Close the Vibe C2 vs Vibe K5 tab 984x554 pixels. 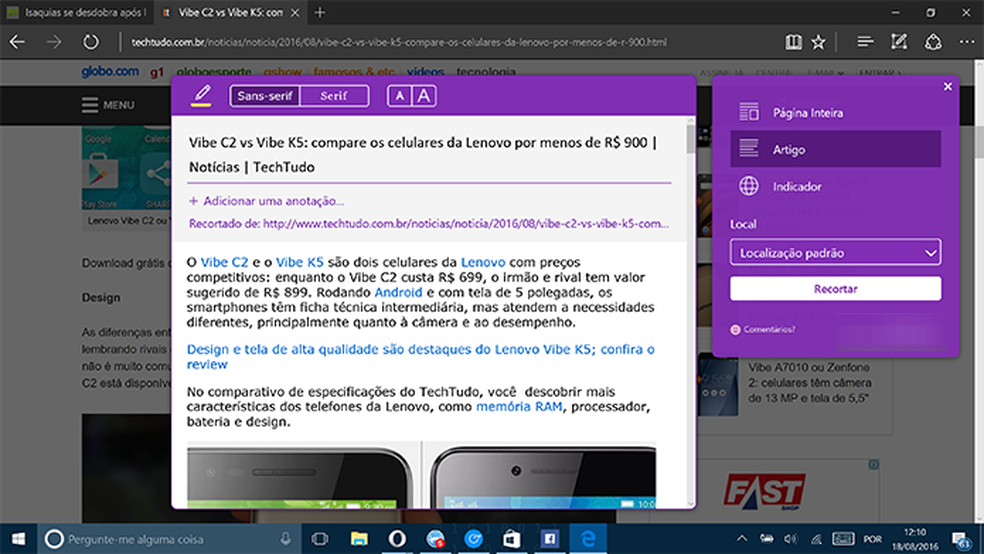(x=295, y=13)
